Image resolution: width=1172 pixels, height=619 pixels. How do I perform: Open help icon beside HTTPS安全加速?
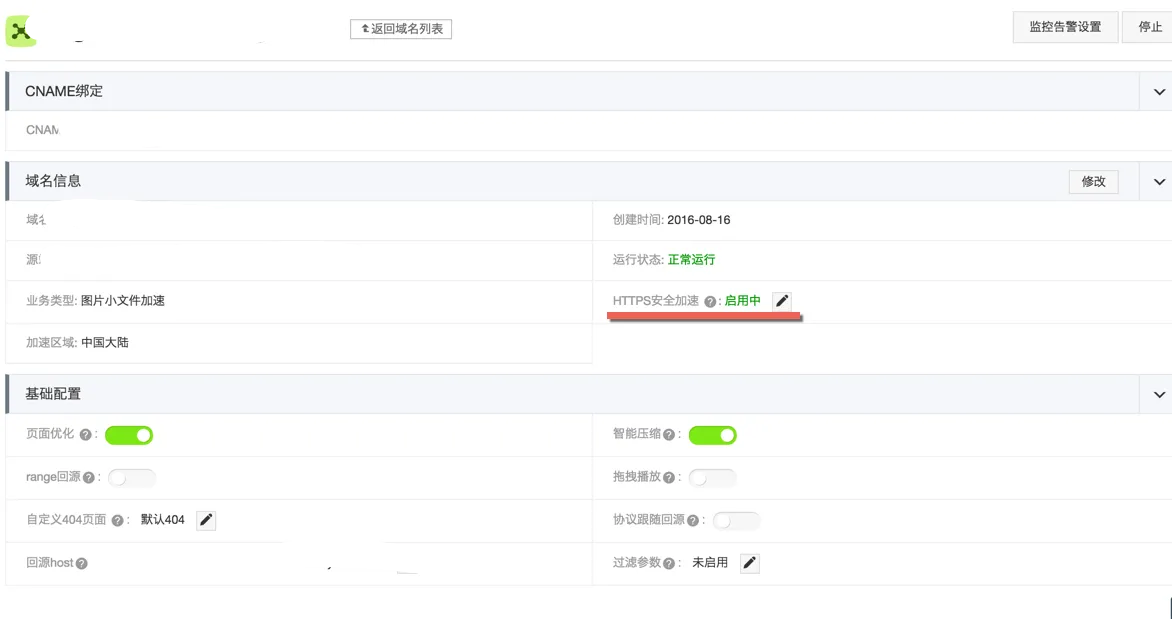pyautogui.click(x=710, y=302)
